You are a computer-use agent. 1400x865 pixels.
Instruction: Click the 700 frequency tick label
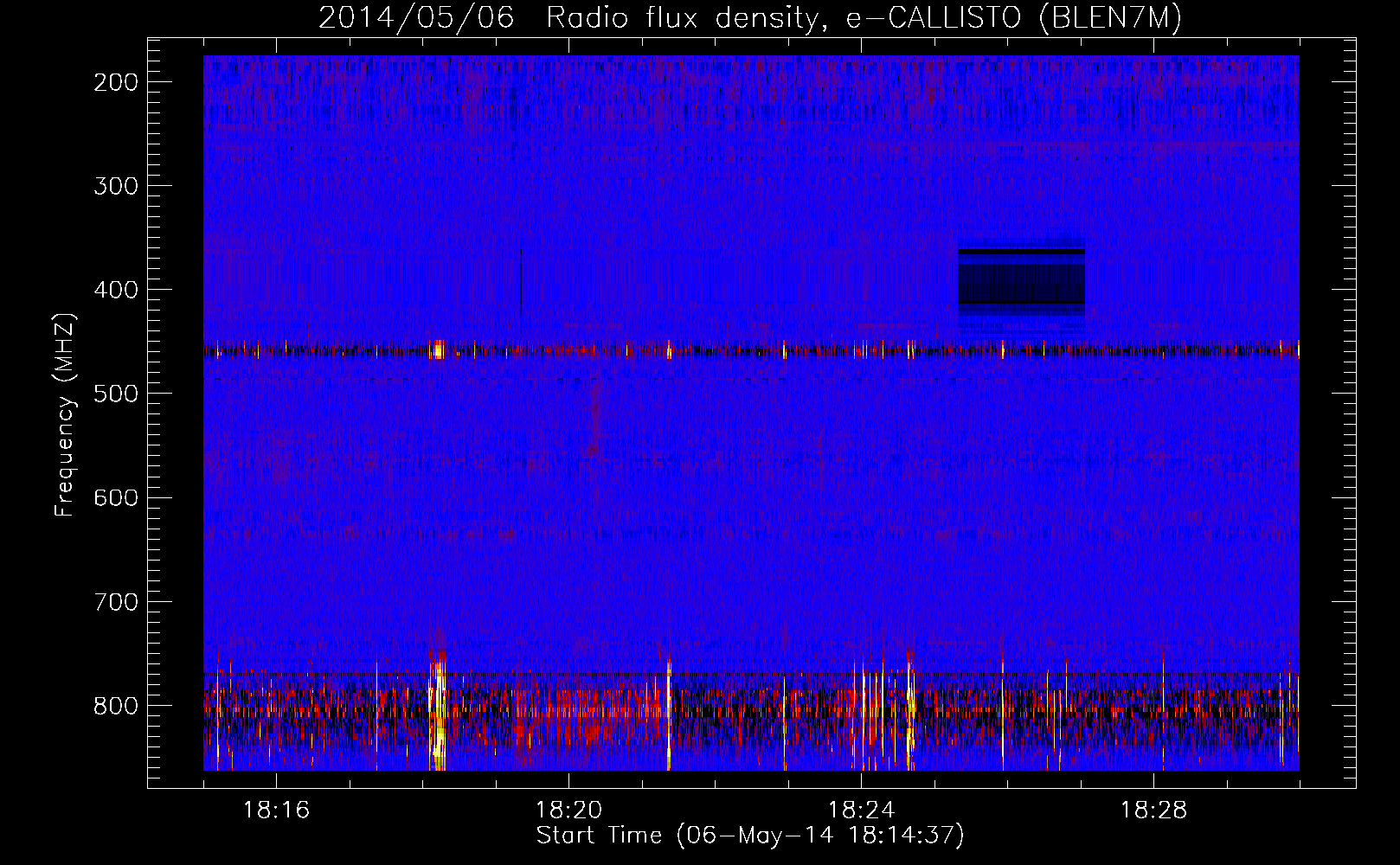[x=115, y=601]
